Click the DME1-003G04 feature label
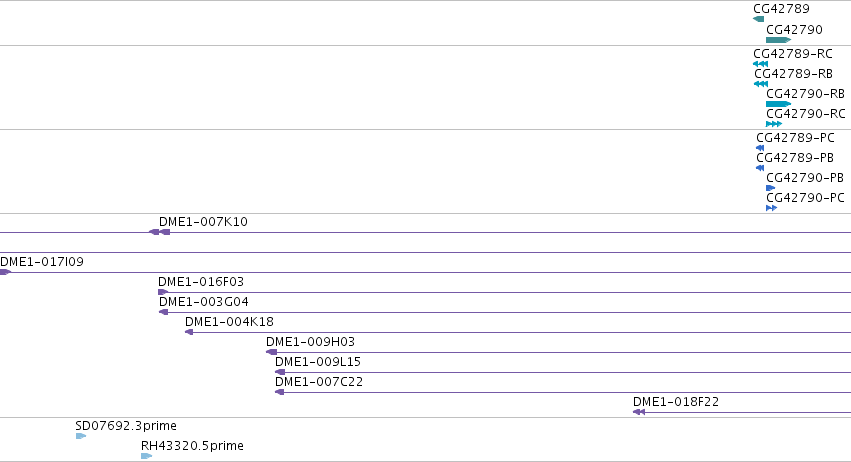Viewport: 851px width, 462px height. tap(204, 302)
